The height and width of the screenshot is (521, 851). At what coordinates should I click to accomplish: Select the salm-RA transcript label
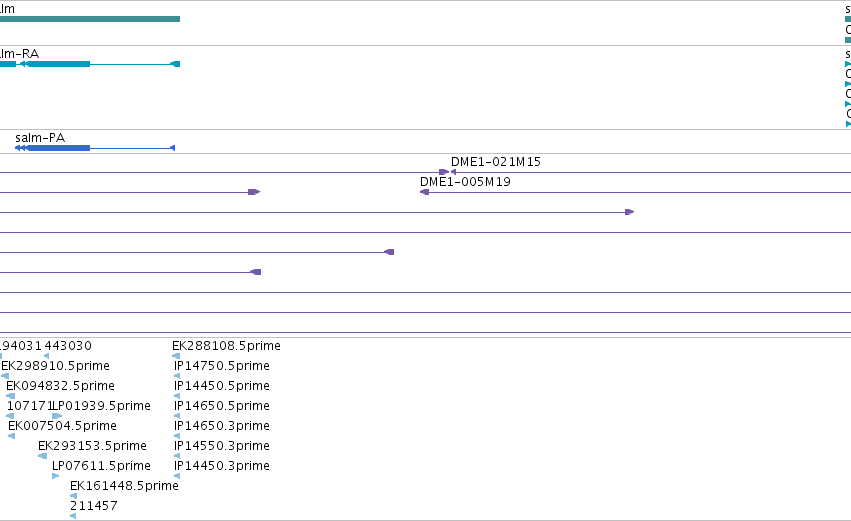(x=19, y=54)
